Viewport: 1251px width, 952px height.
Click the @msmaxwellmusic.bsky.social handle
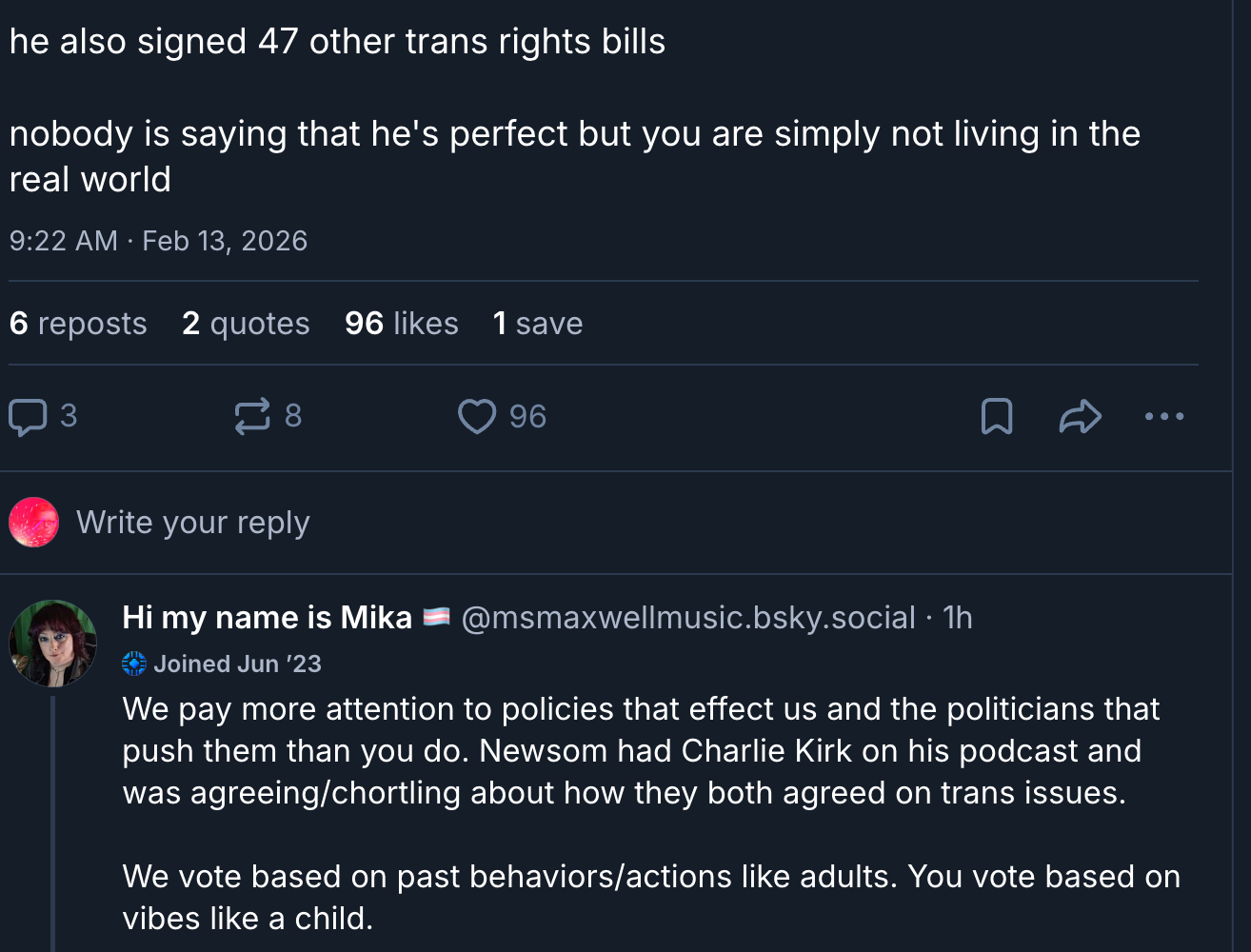point(687,618)
